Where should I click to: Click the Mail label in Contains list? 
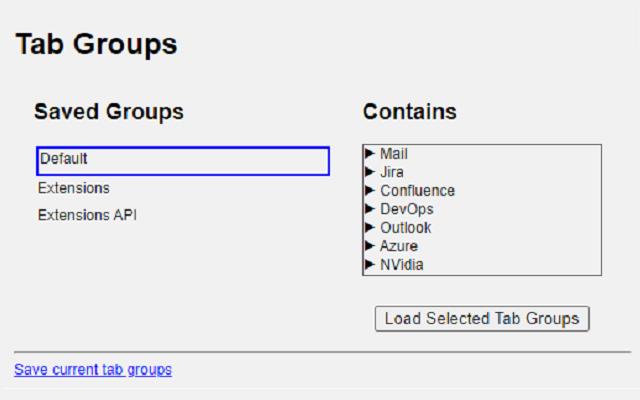[394, 154]
